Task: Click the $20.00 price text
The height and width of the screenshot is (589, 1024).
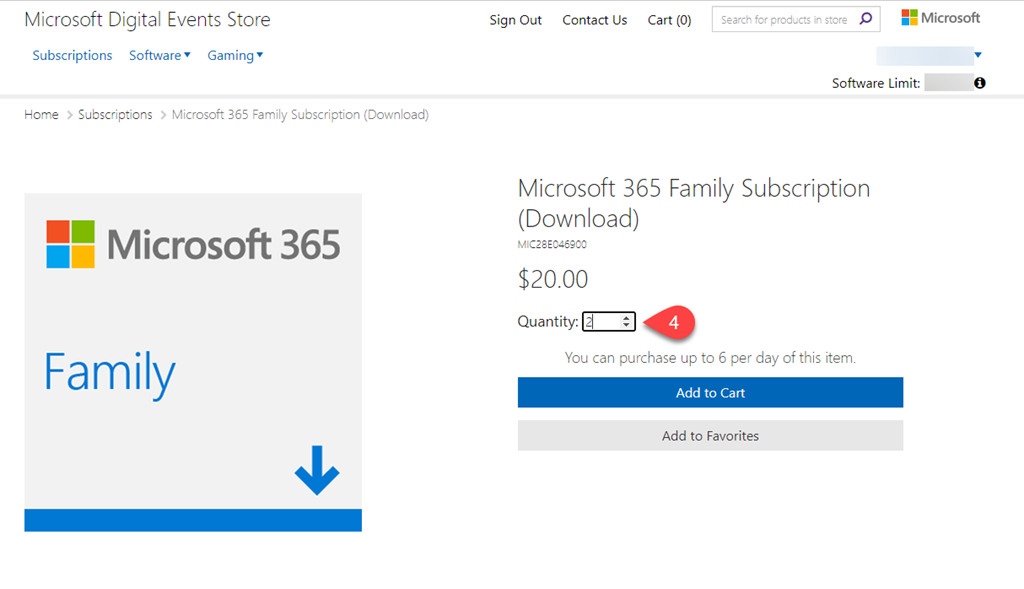Action: click(552, 279)
